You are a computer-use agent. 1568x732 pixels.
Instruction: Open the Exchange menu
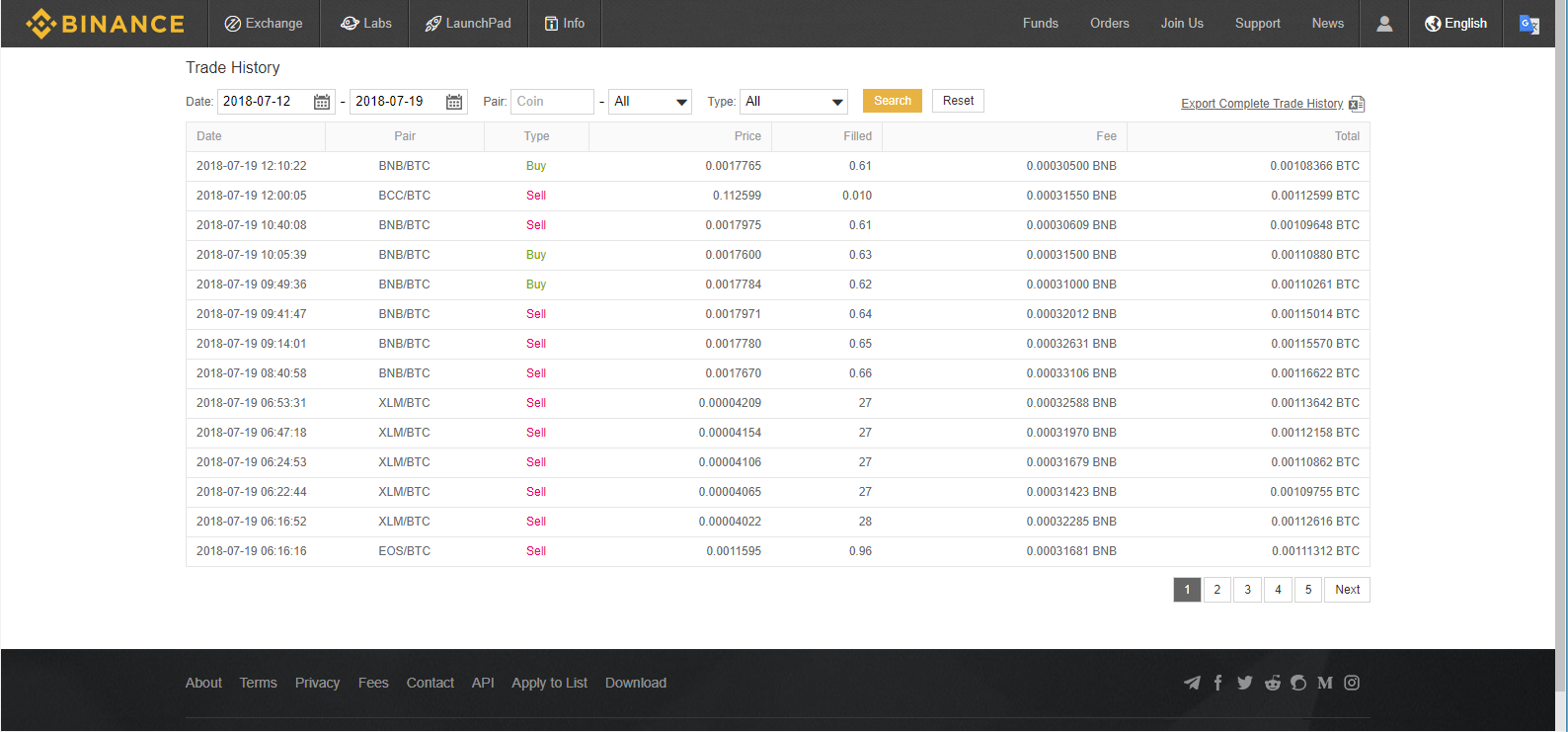pos(264,24)
